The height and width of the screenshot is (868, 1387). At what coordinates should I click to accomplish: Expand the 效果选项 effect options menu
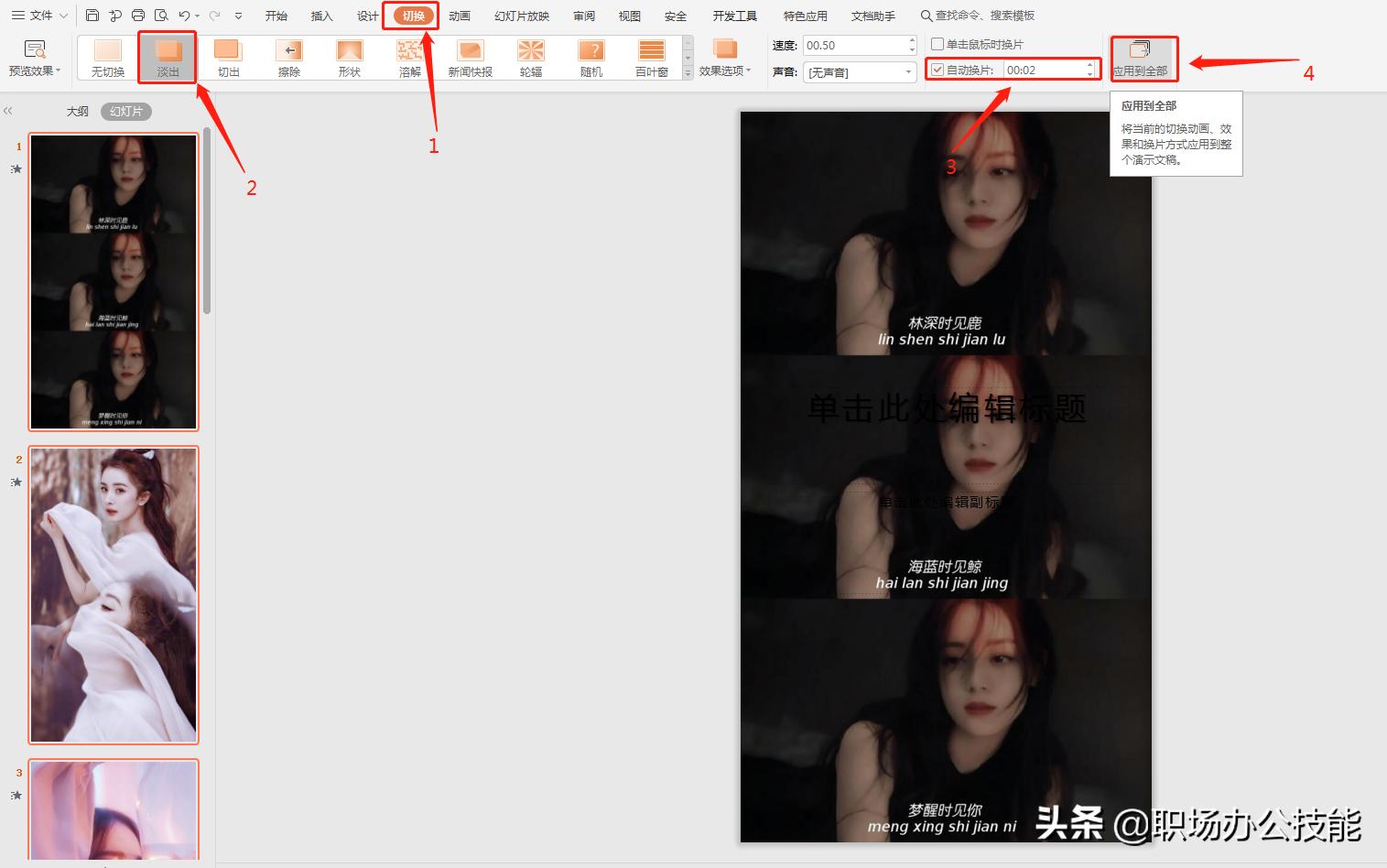coord(724,57)
